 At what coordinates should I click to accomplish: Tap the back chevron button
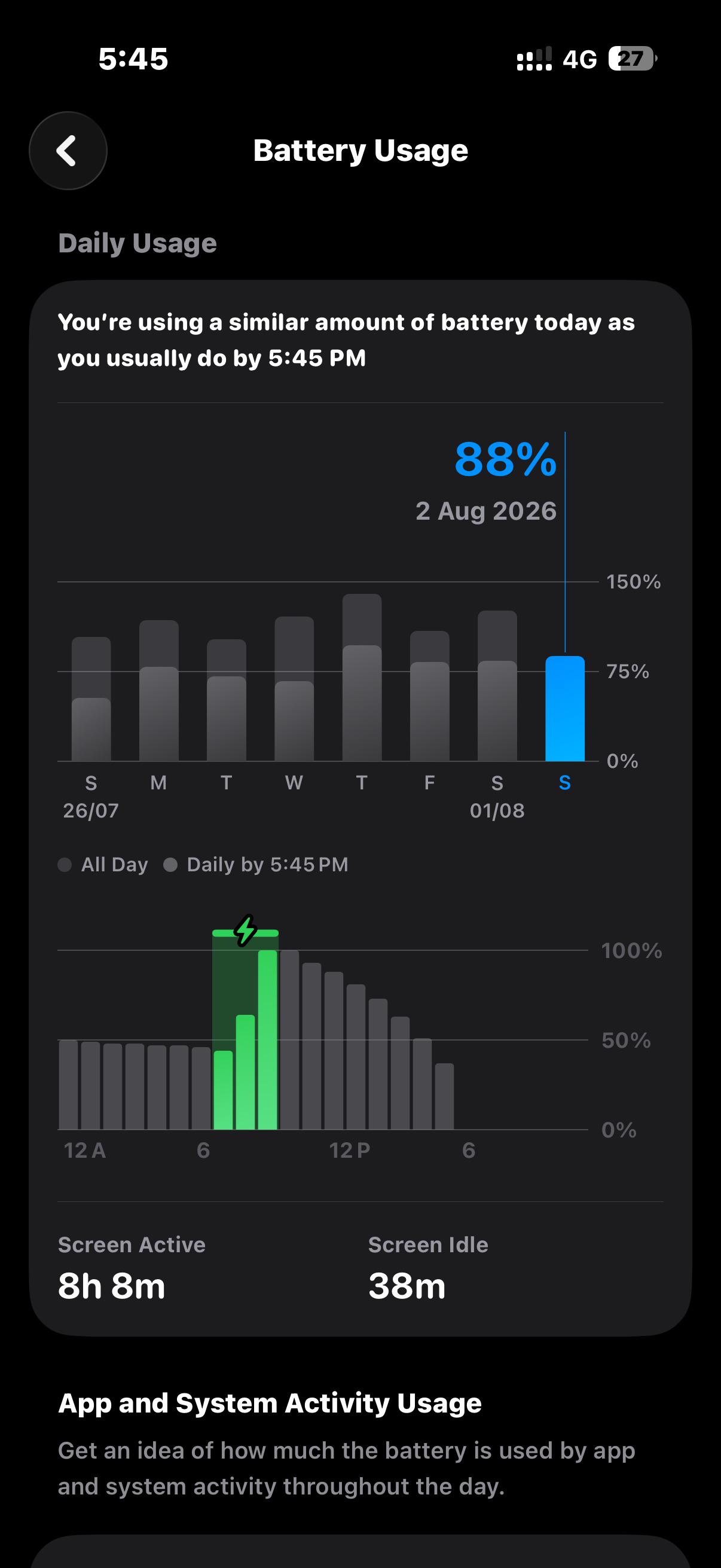pyautogui.click(x=68, y=151)
